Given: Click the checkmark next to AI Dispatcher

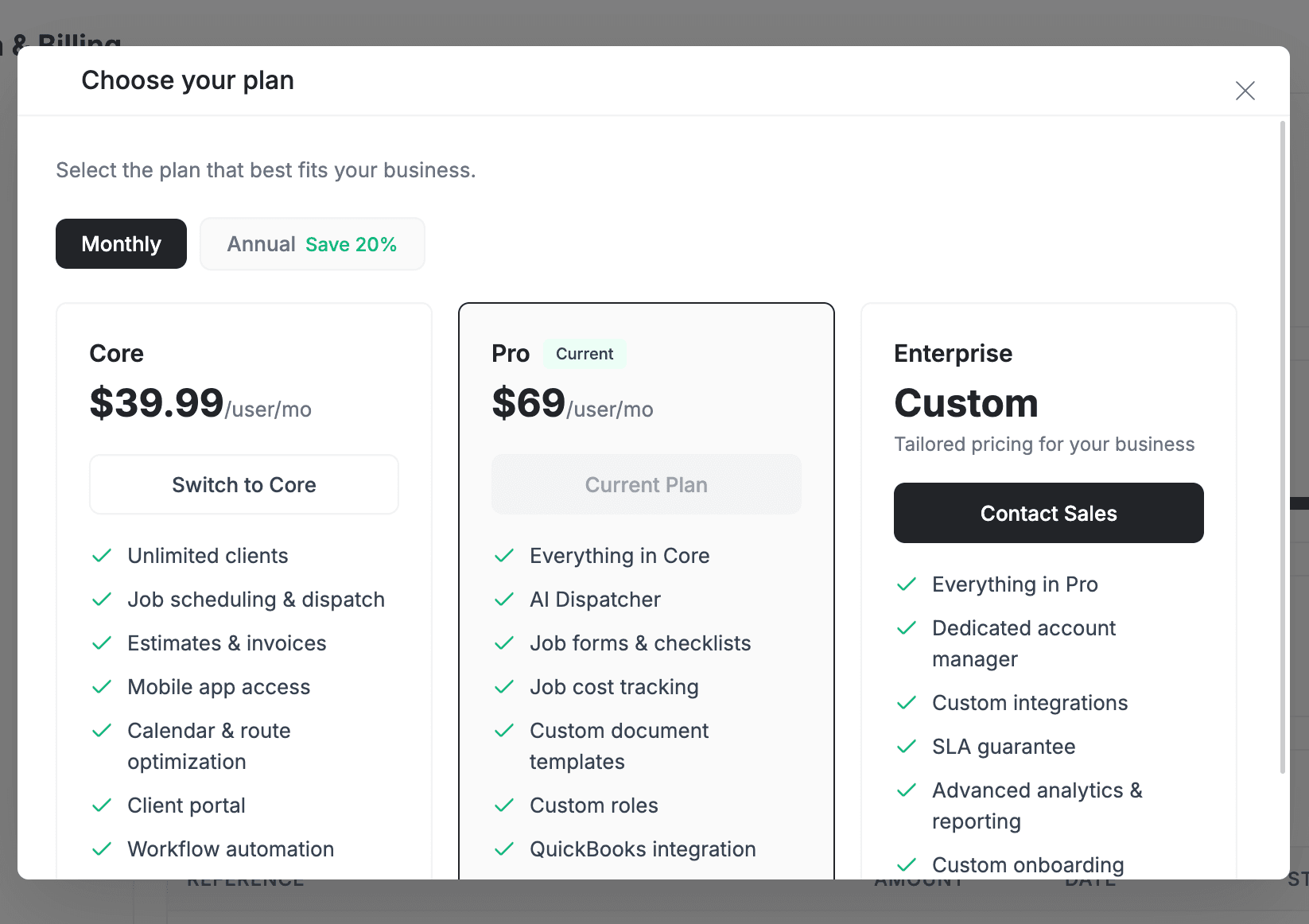Looking at the screenshot, I should (x=505, y=600).
